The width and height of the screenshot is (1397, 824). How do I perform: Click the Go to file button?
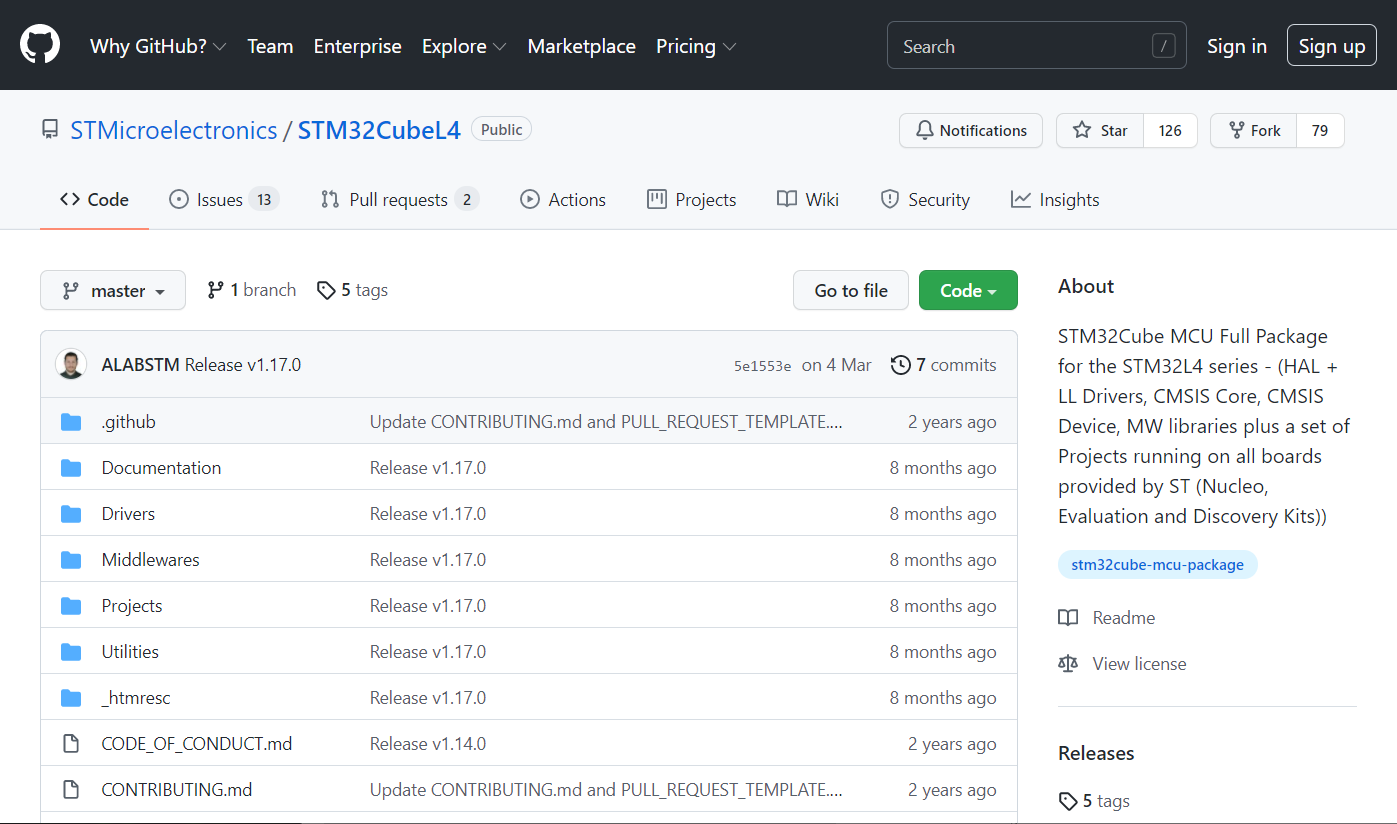[x=851, y=290]
